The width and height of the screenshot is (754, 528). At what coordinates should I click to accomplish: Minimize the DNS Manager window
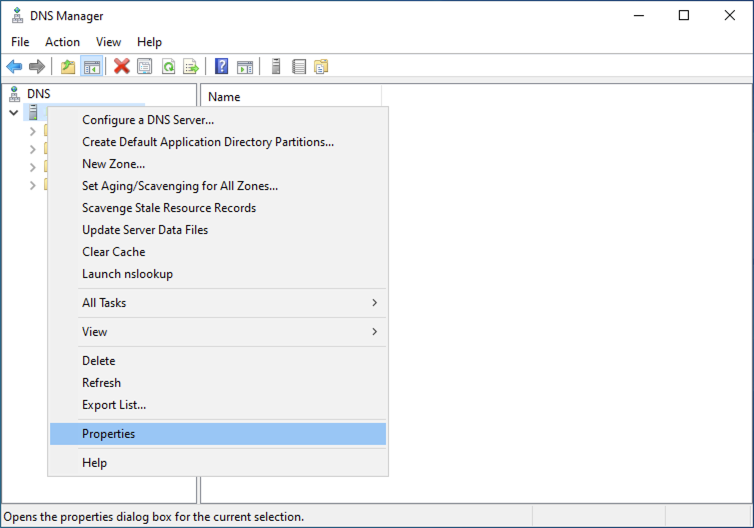(639, 15)
